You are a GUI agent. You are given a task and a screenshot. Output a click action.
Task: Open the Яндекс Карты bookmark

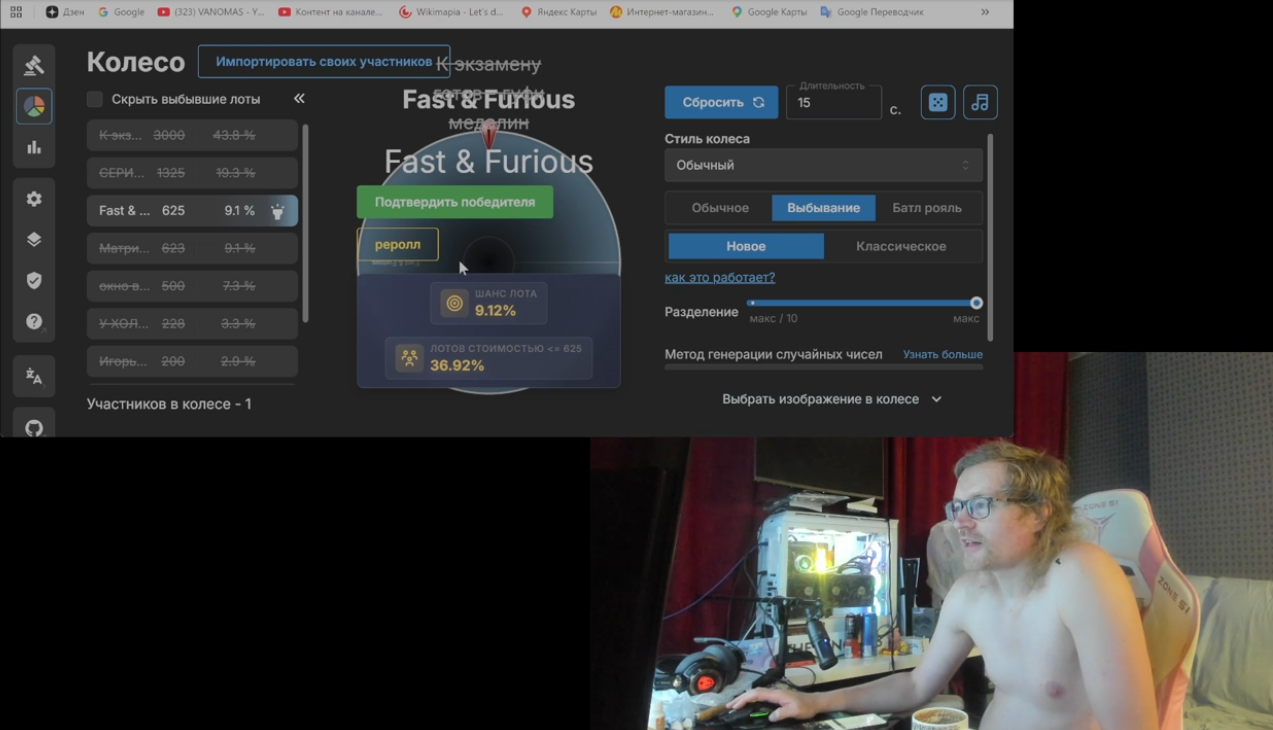click(x=560, y=12)
